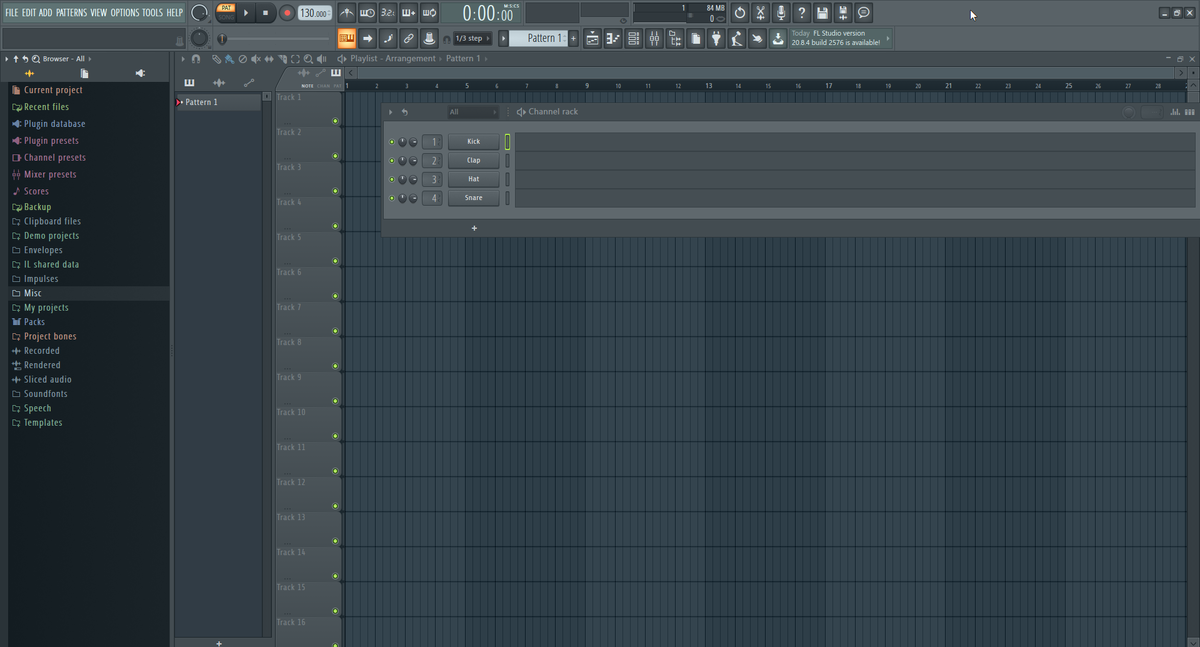
Task: Open the Hat channel button
Action: 474,179
